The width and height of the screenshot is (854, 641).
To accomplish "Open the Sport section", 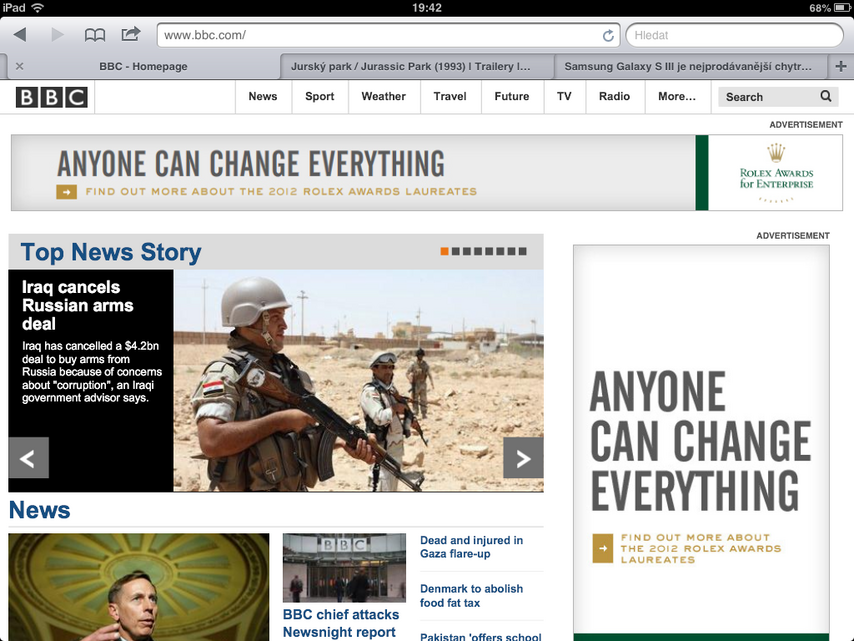I will [x=320, y=97].
